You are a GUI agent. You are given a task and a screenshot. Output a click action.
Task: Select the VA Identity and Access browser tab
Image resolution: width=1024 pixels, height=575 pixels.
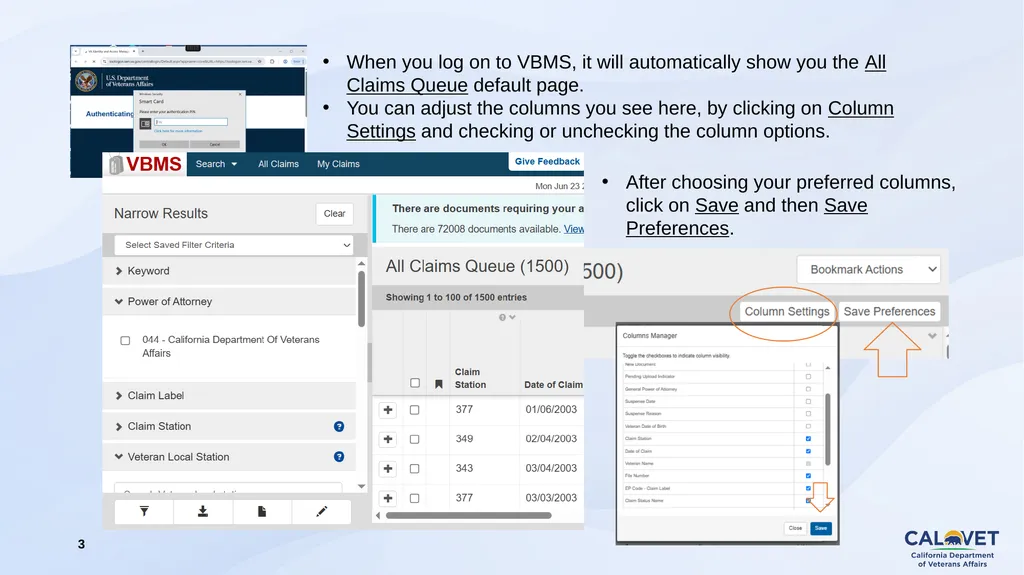(109, 51)
